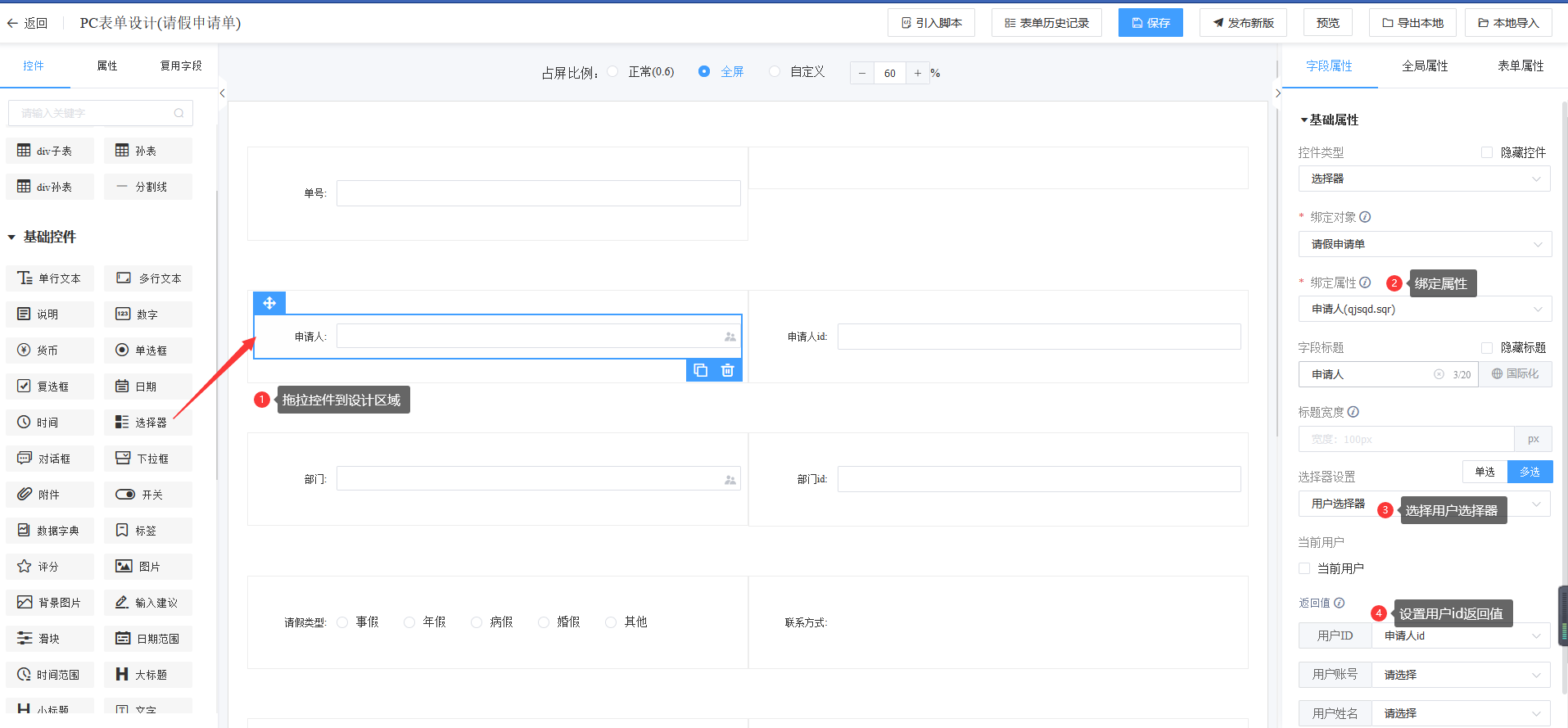This screenshot has height=728, width=1568.
Task: Click the copy icon on selected field
Action: pyautogui.click(x=700, y=370)
